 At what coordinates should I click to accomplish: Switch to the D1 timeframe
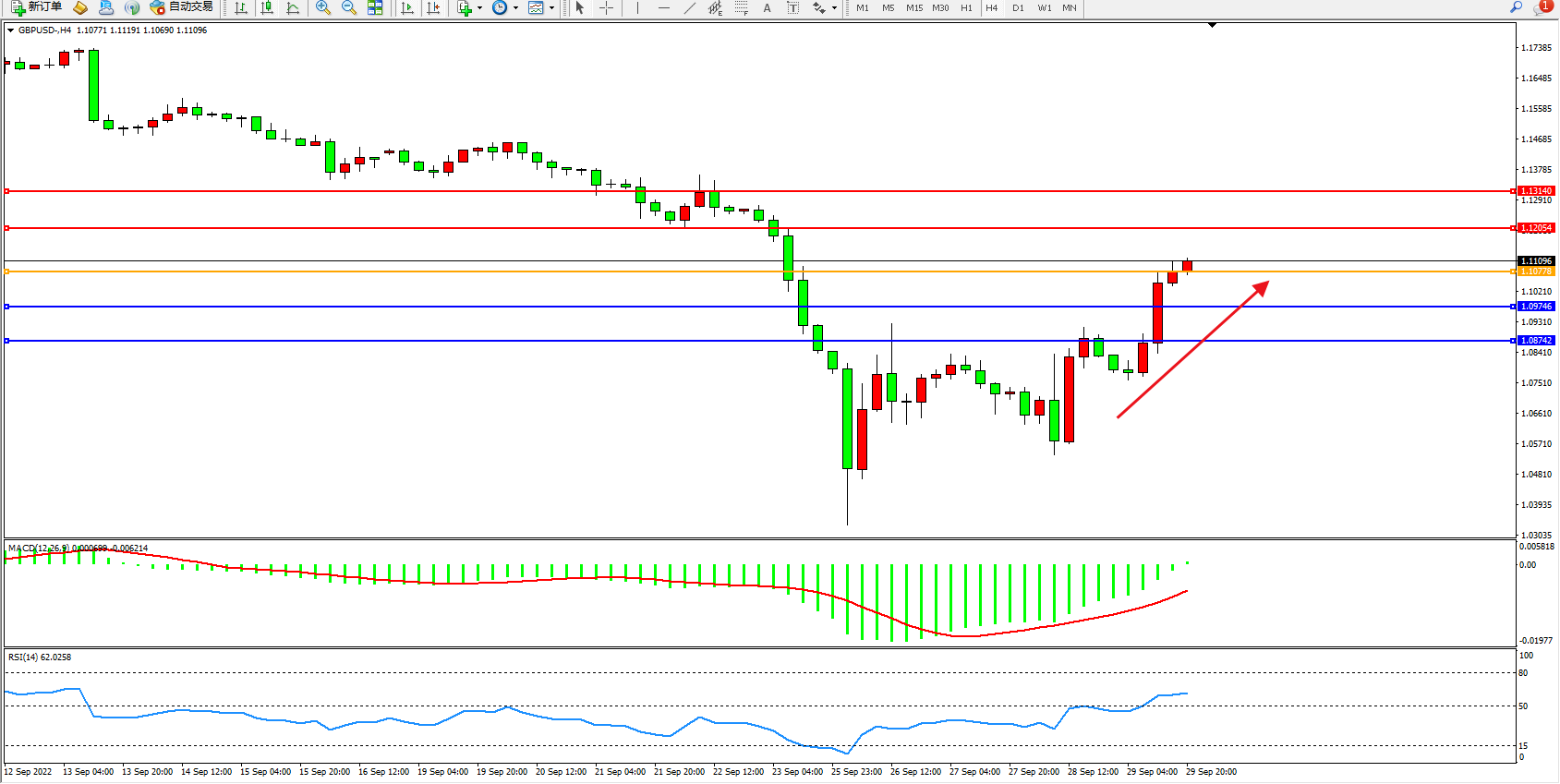pos(1018,7)
